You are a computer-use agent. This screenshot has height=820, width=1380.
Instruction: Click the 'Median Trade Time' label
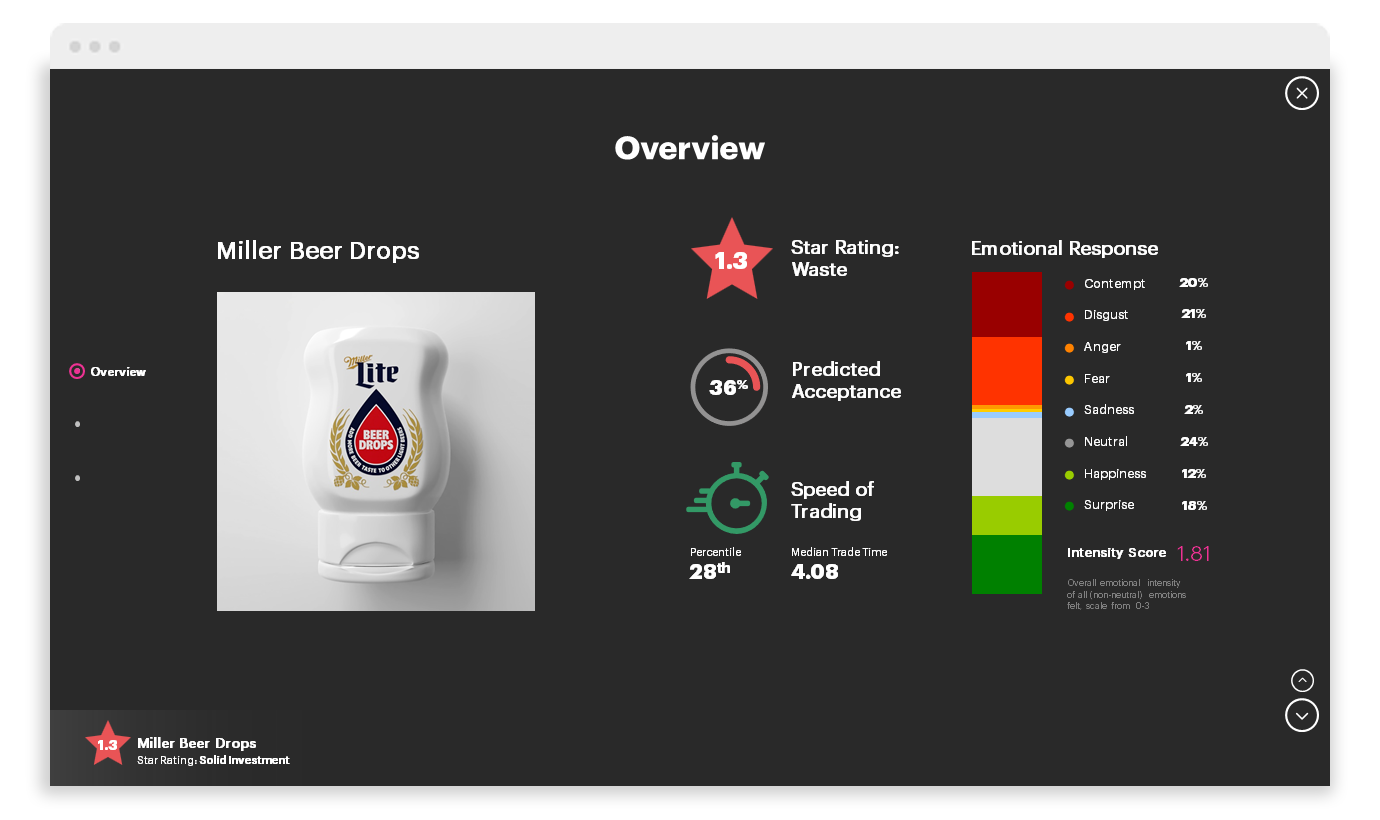click(x=839, y=552)
